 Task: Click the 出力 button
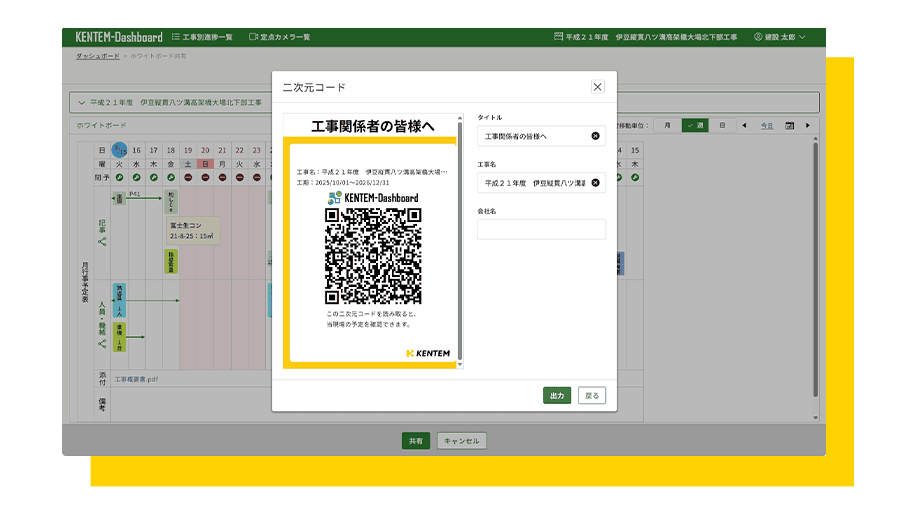(557, 395)
